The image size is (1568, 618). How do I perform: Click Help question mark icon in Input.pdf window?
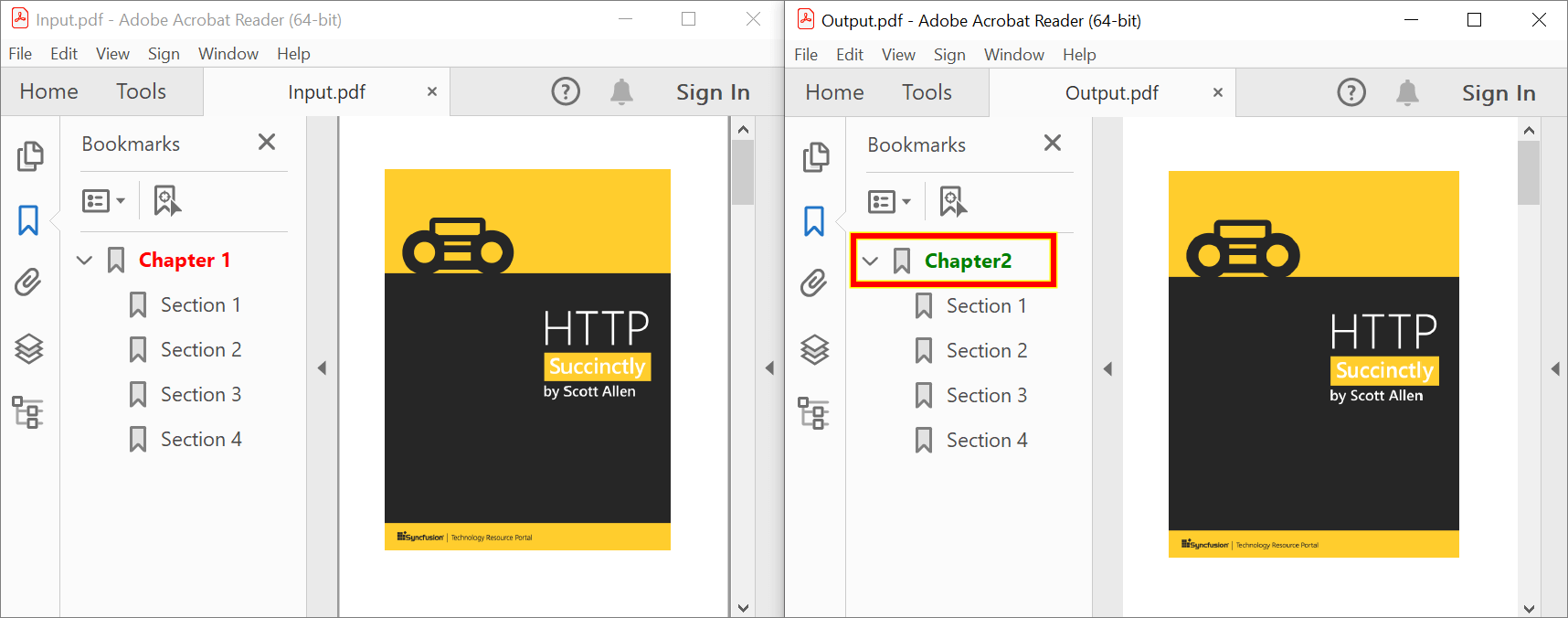566,91
